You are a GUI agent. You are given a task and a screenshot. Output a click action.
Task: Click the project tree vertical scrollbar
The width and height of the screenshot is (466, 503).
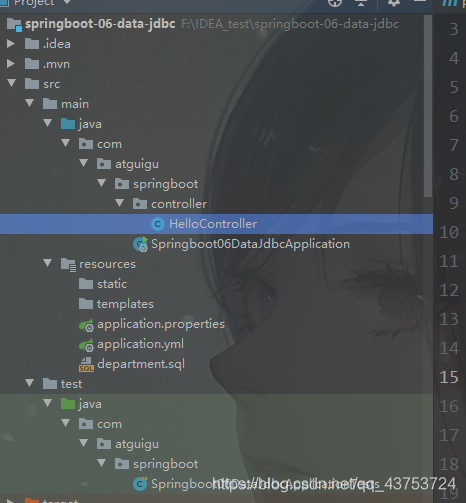click(x=428, y=107)
